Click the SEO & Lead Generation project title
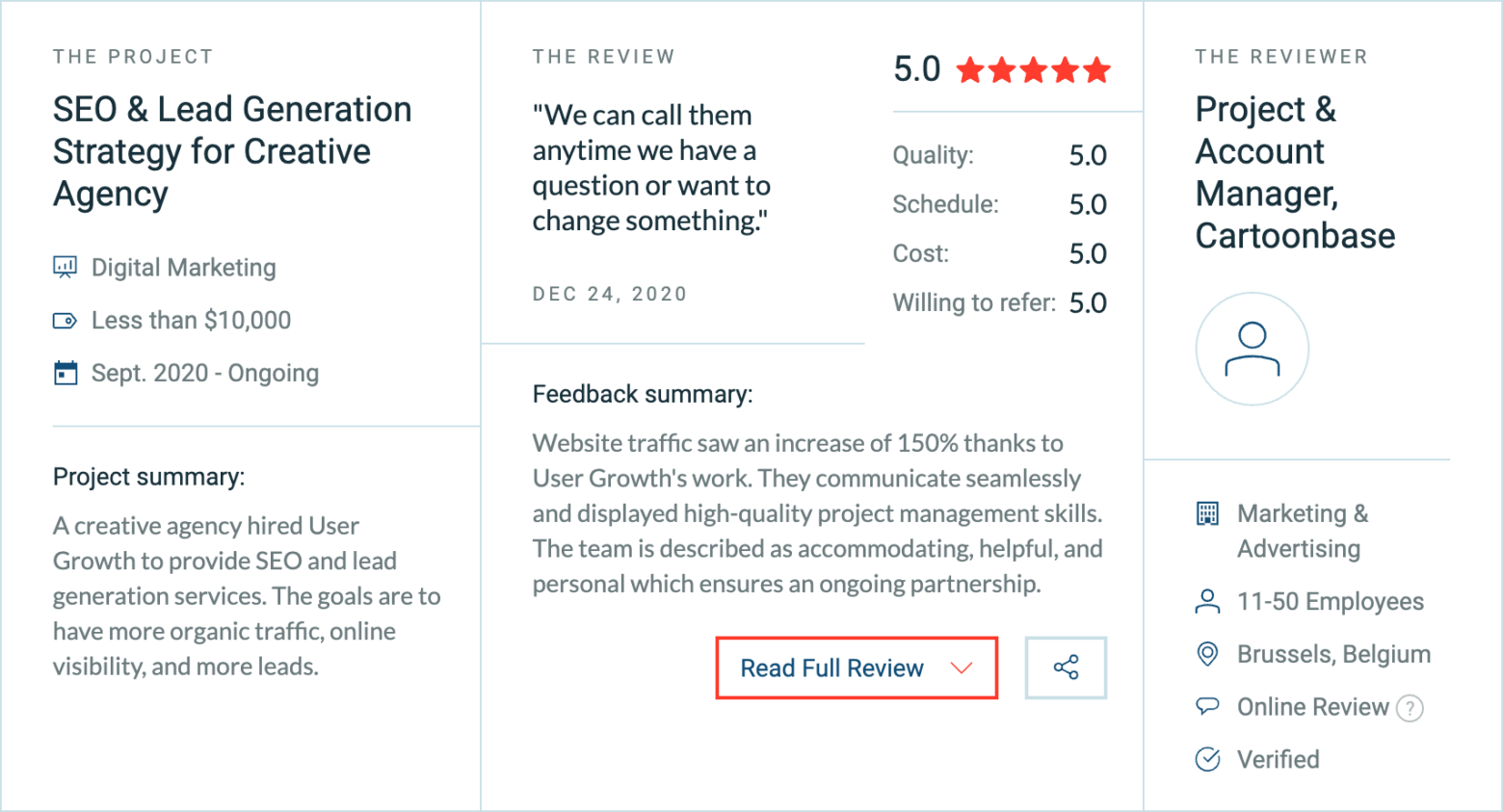Viewport: 1503px width, 812px height. [232, 151]
